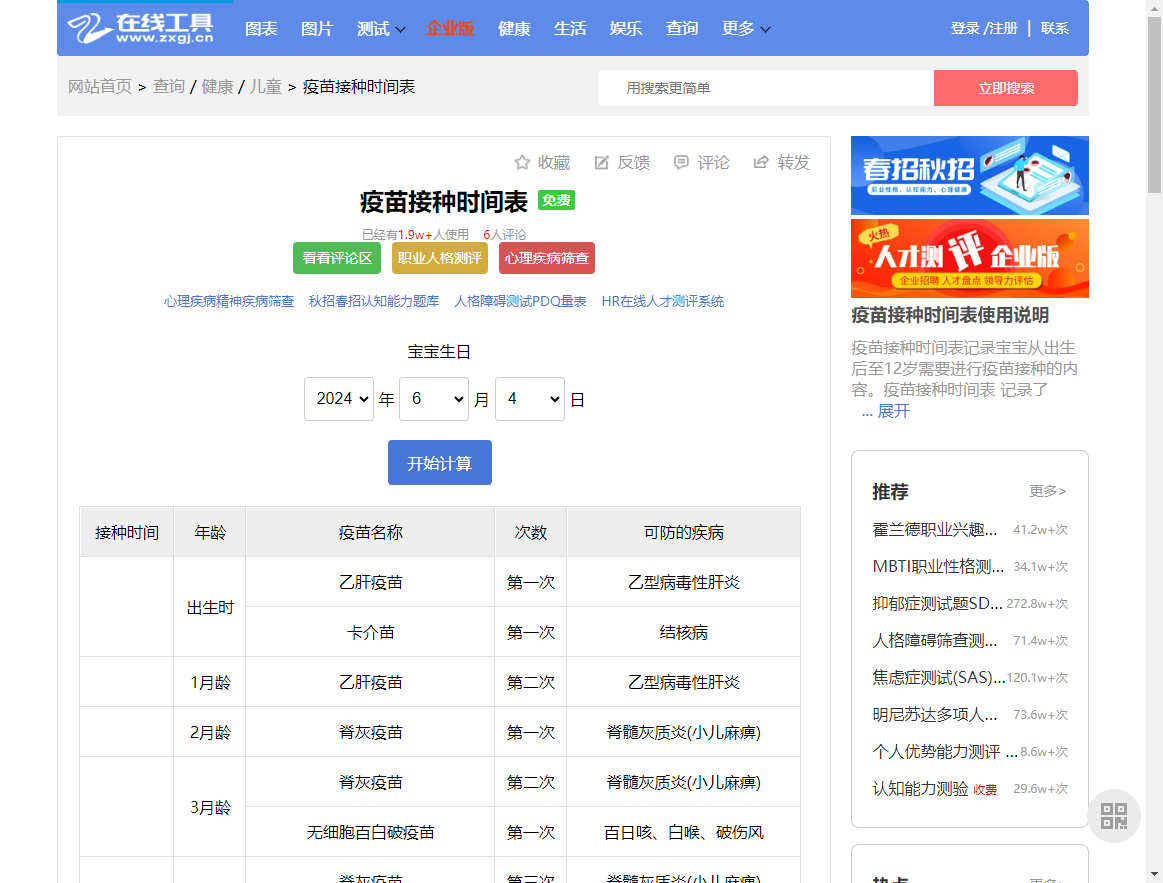This screenshot has height=883, width=1163.
Task: Open 认知能力测验 recommended item
Action: [x=920, y=789]
